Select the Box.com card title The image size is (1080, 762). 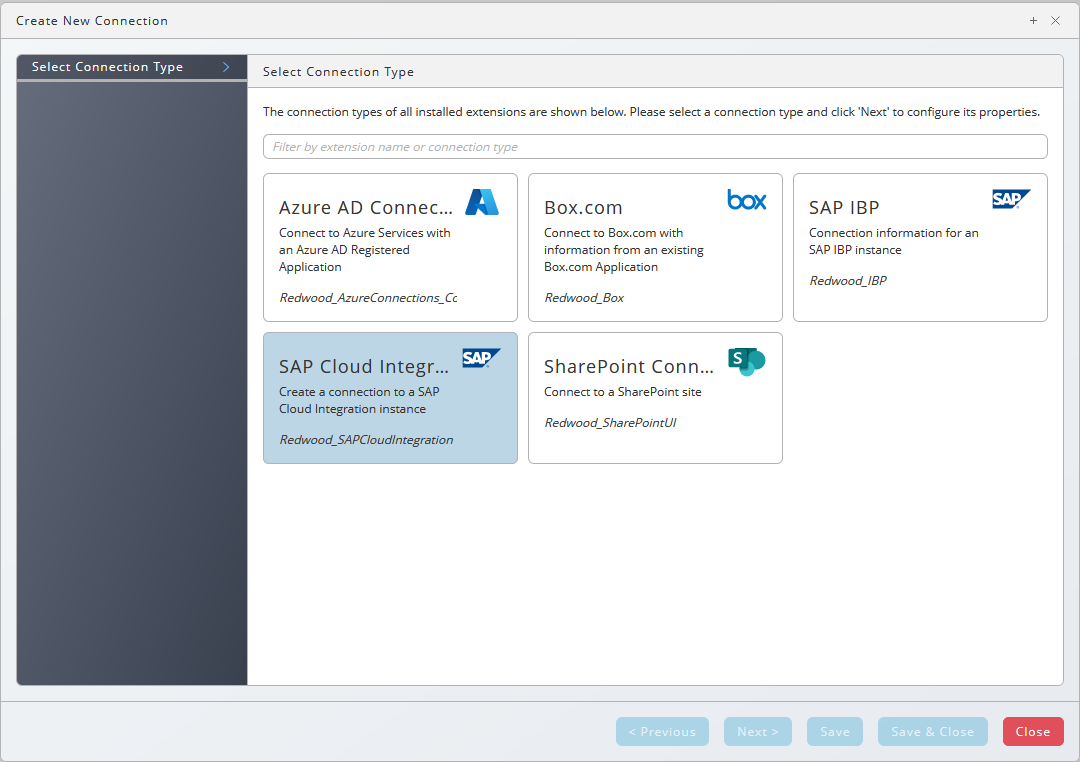[583, 207]
